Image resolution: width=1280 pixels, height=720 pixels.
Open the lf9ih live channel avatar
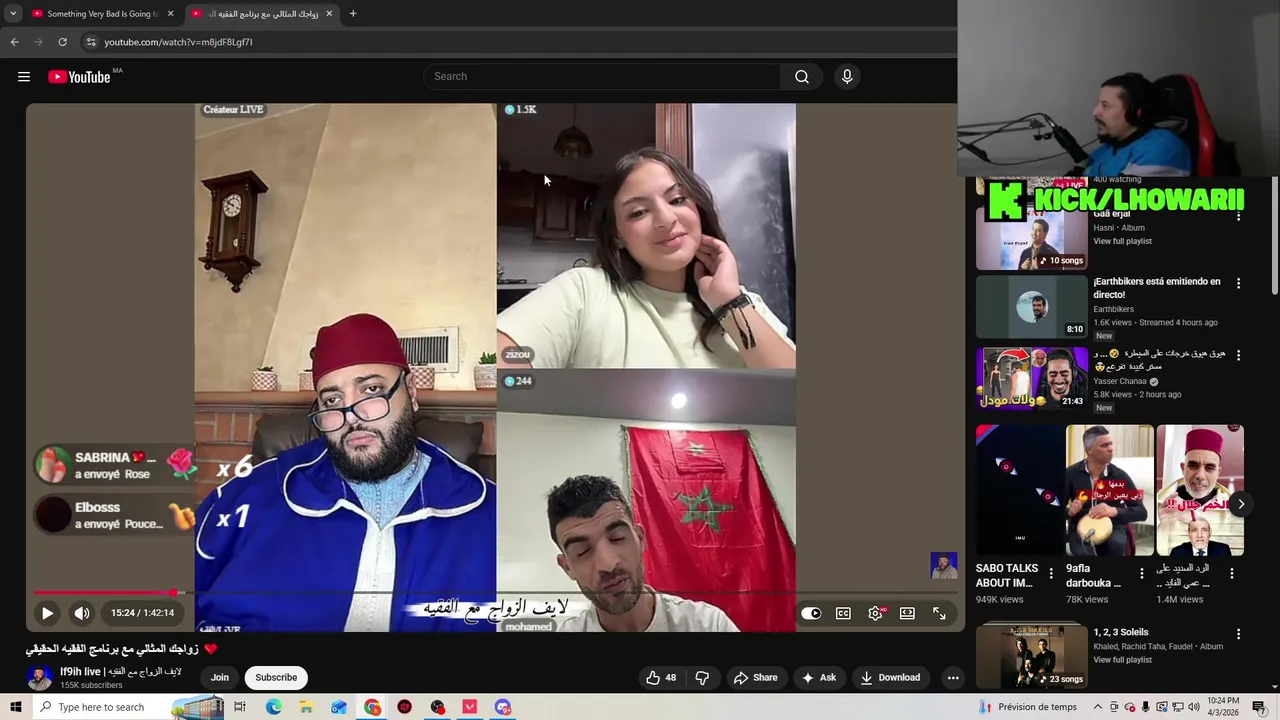[39, 677]
